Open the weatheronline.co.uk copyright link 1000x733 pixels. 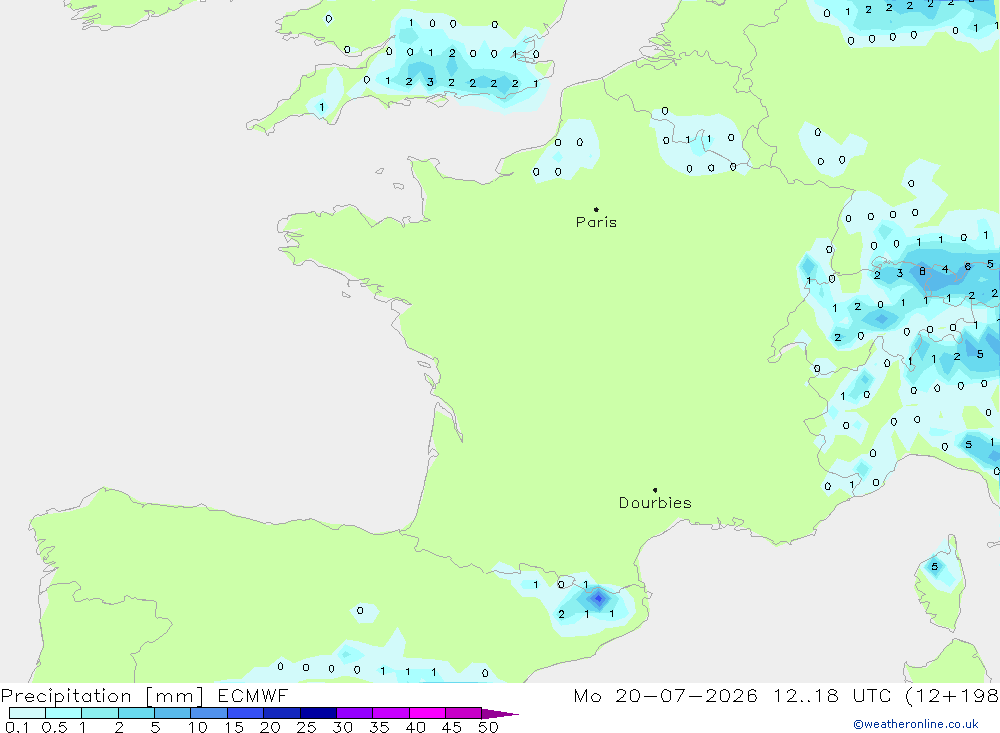click(x=916, y=724)
